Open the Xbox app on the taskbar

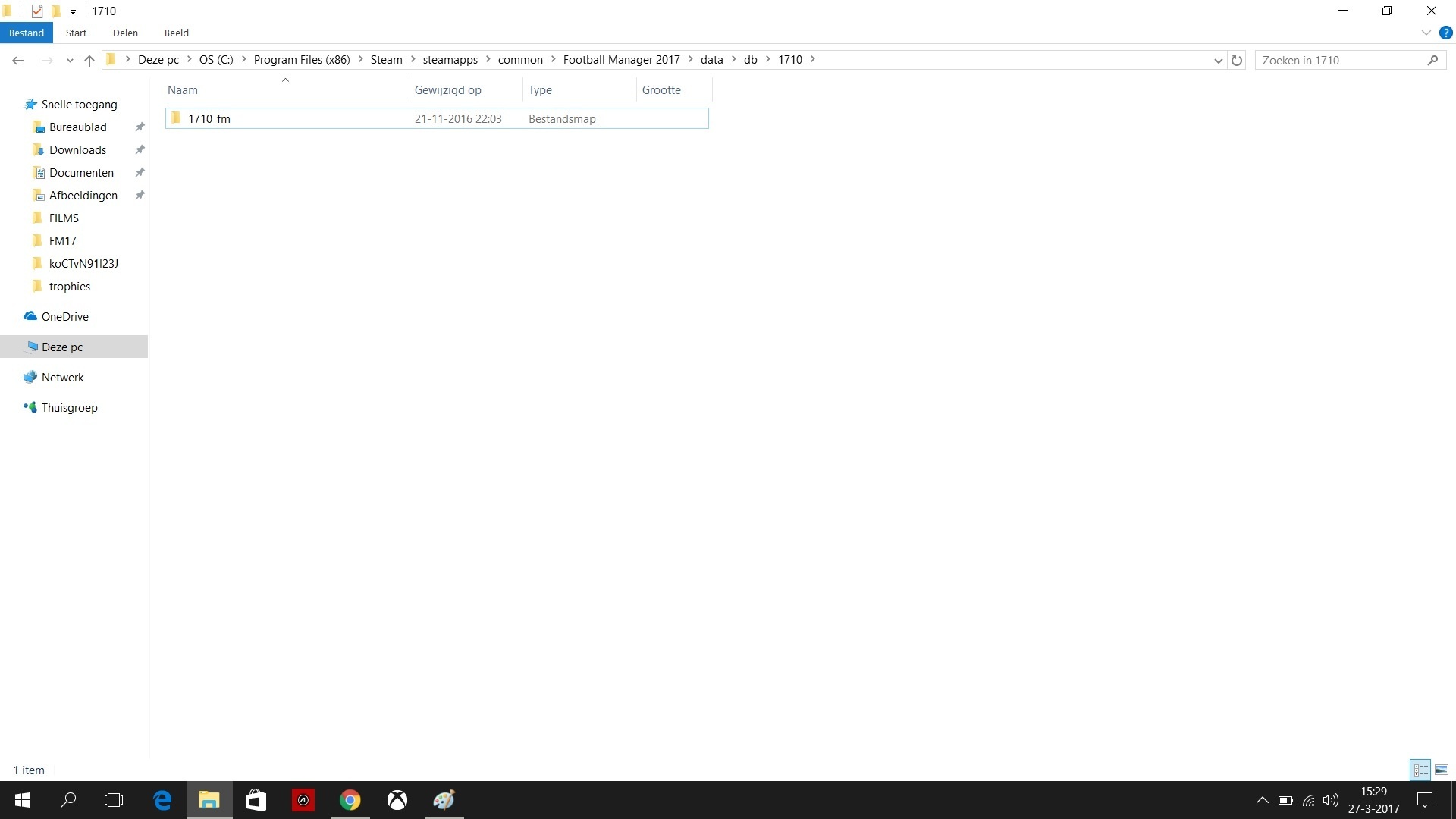[397, 800]
